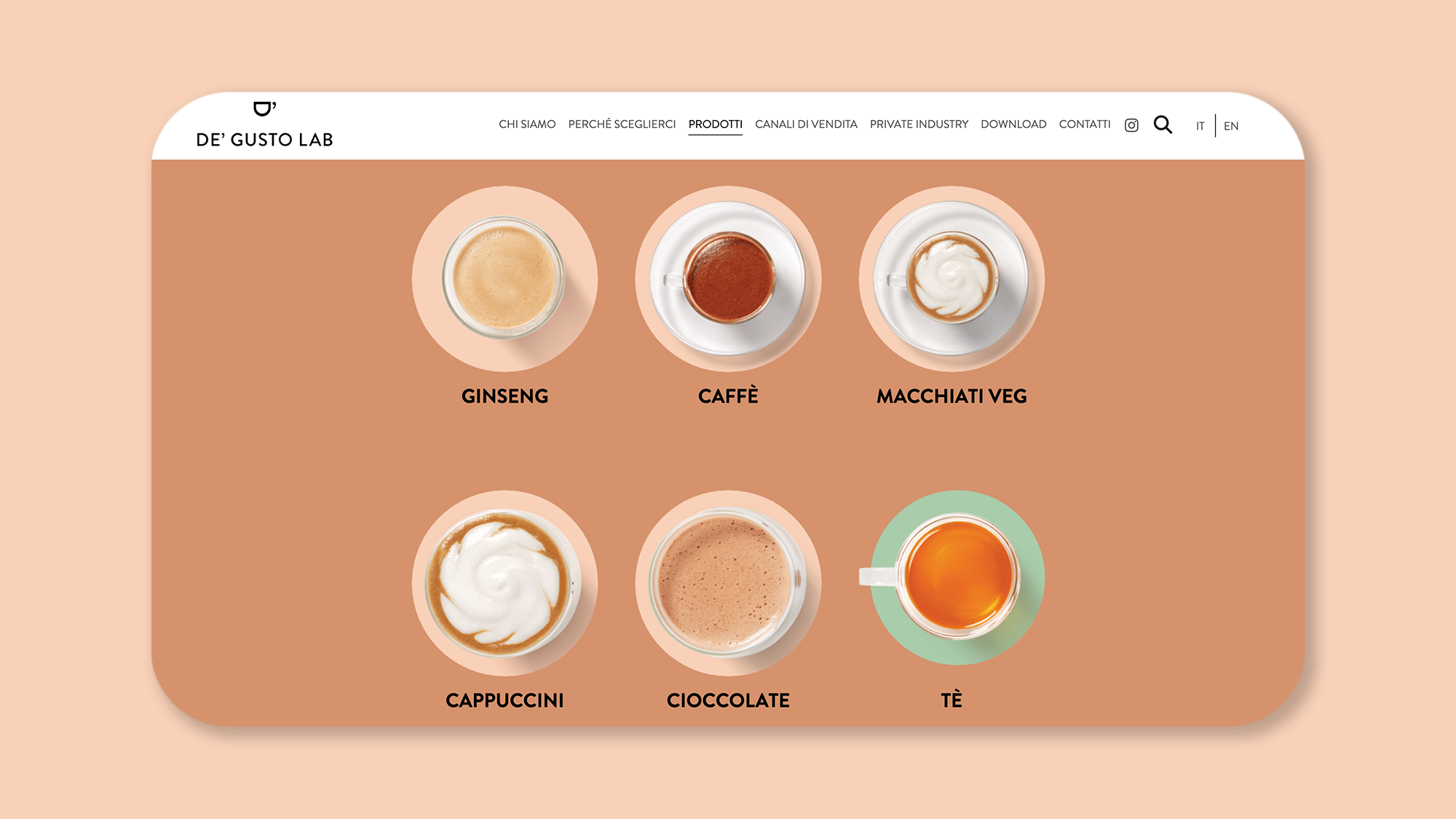This screenshot has height=819, width=1456.
Task: Go to the Contatti page
Action: [1085, 124]
